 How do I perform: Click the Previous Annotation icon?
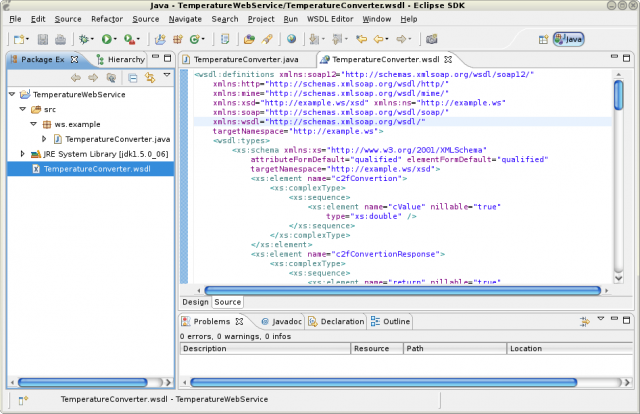pyautogui.click(x=337, y=39)
